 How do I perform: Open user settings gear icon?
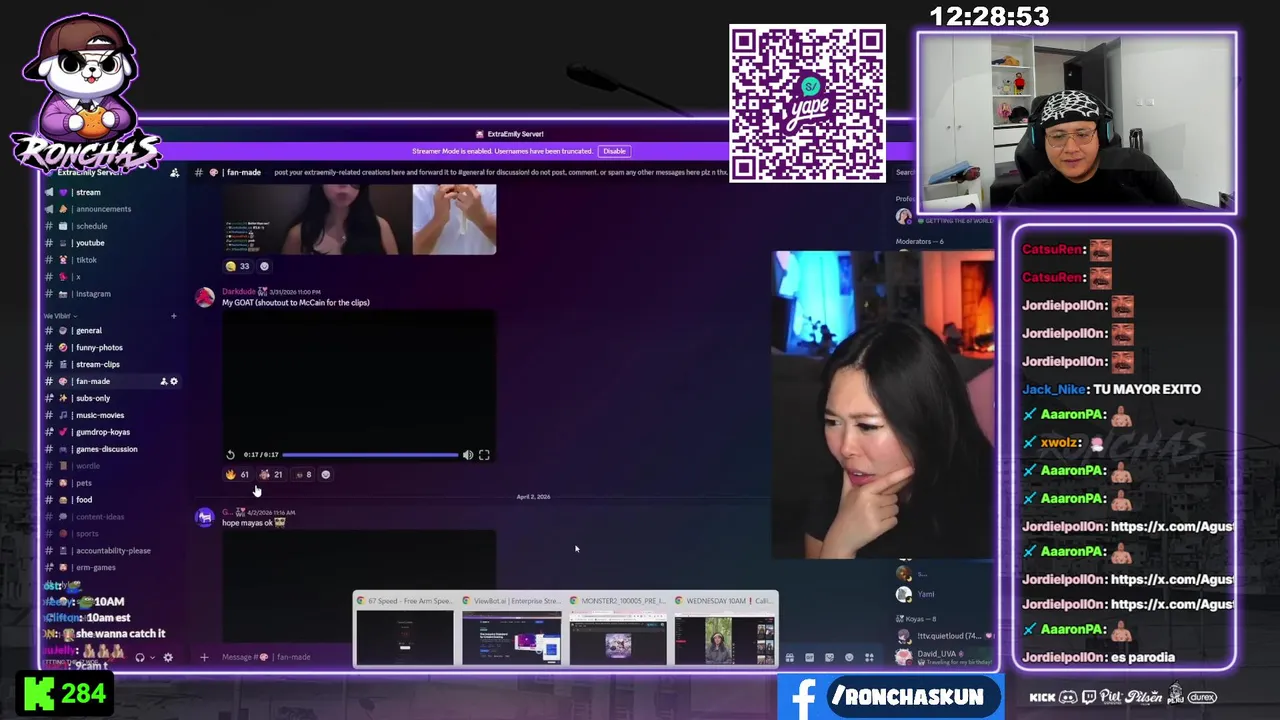[168, 657]
